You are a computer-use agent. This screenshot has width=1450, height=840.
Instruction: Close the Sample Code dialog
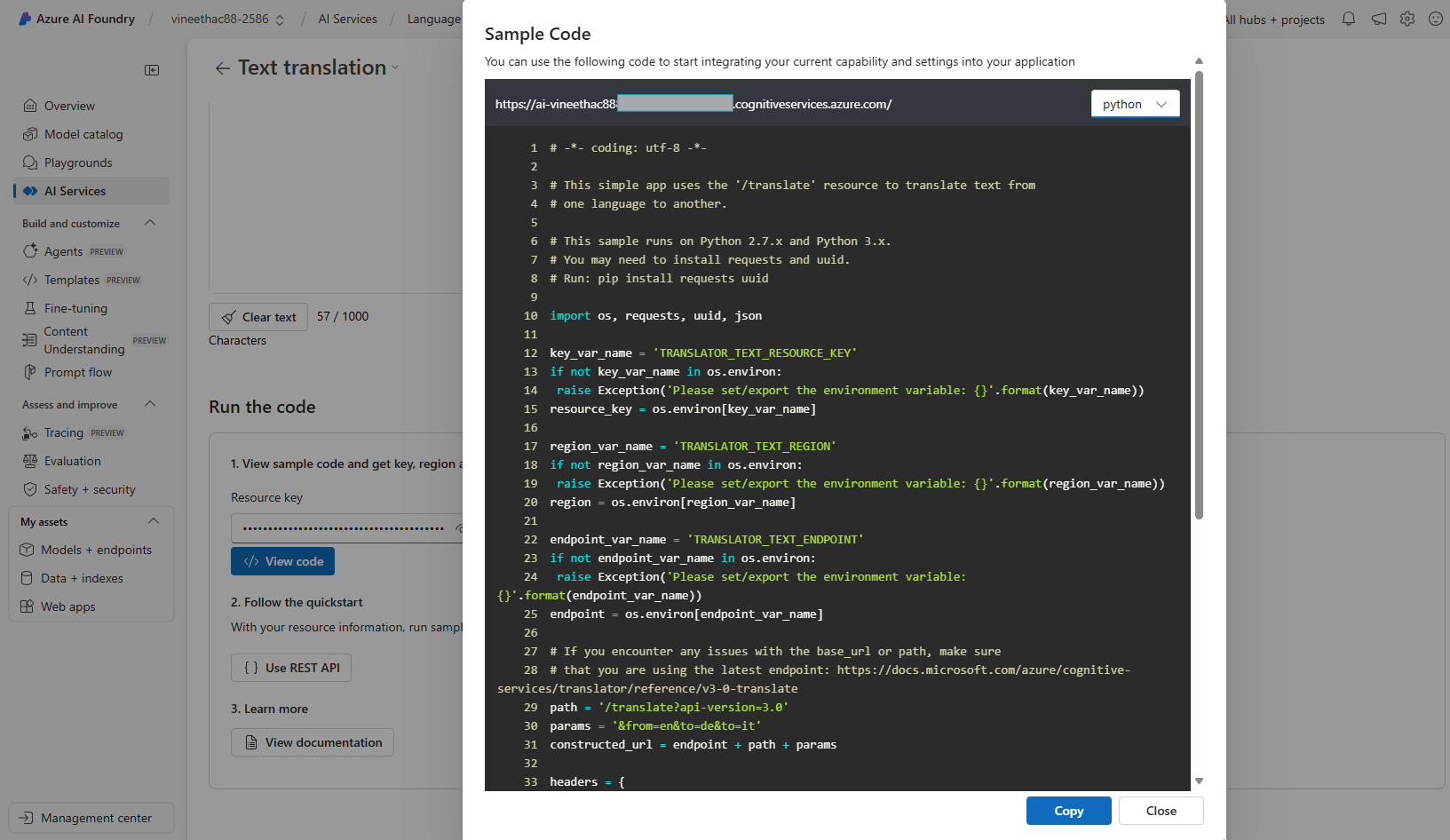1161,811
